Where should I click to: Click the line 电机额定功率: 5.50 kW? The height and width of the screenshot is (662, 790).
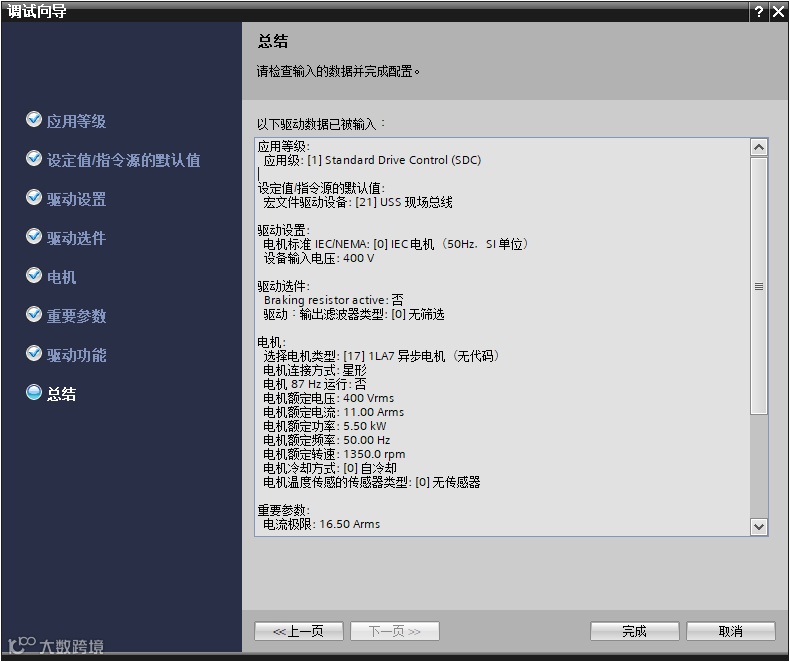pyautogui.click(x=324, y=426)
